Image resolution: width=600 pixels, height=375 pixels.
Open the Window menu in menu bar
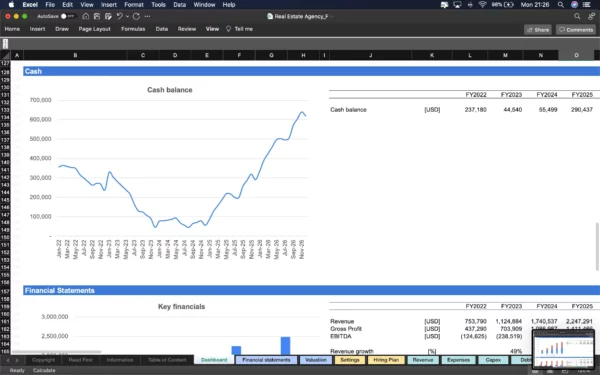(x=204, y=5)
